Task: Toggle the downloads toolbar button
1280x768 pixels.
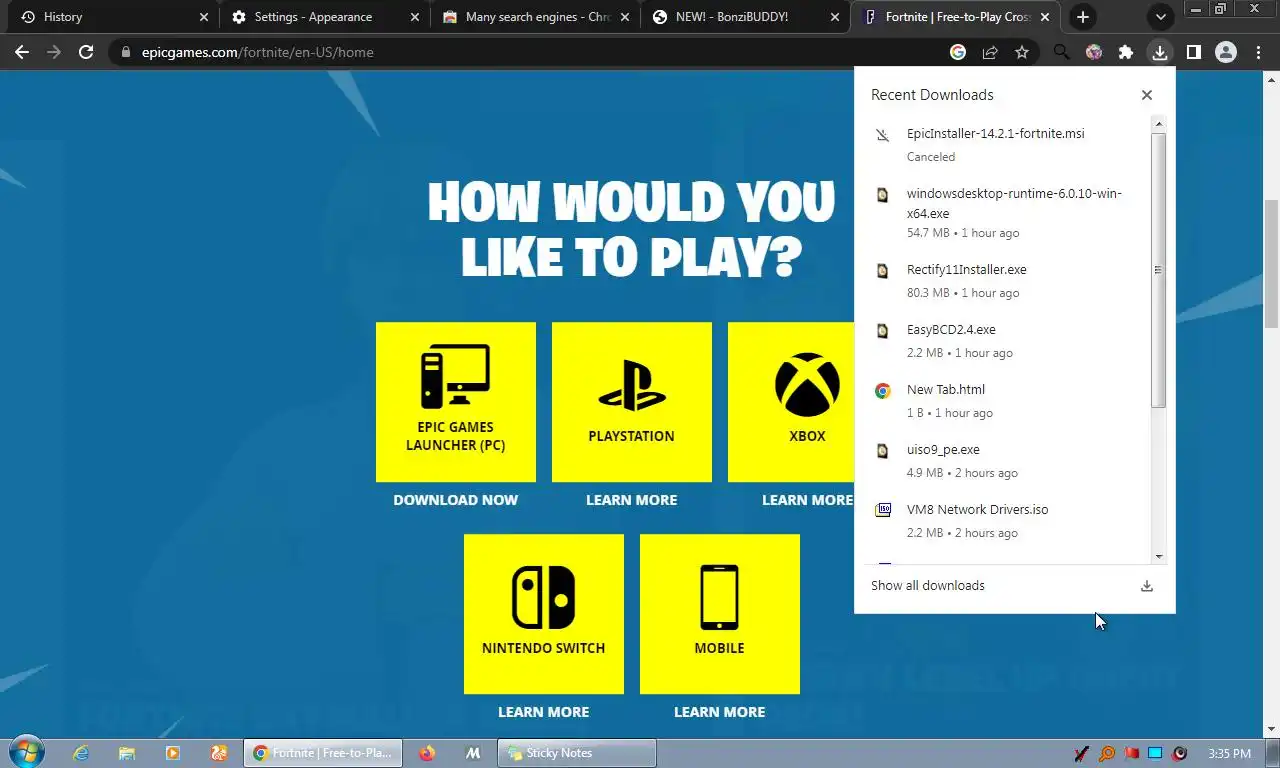Action: click(x=1159, y=52)
